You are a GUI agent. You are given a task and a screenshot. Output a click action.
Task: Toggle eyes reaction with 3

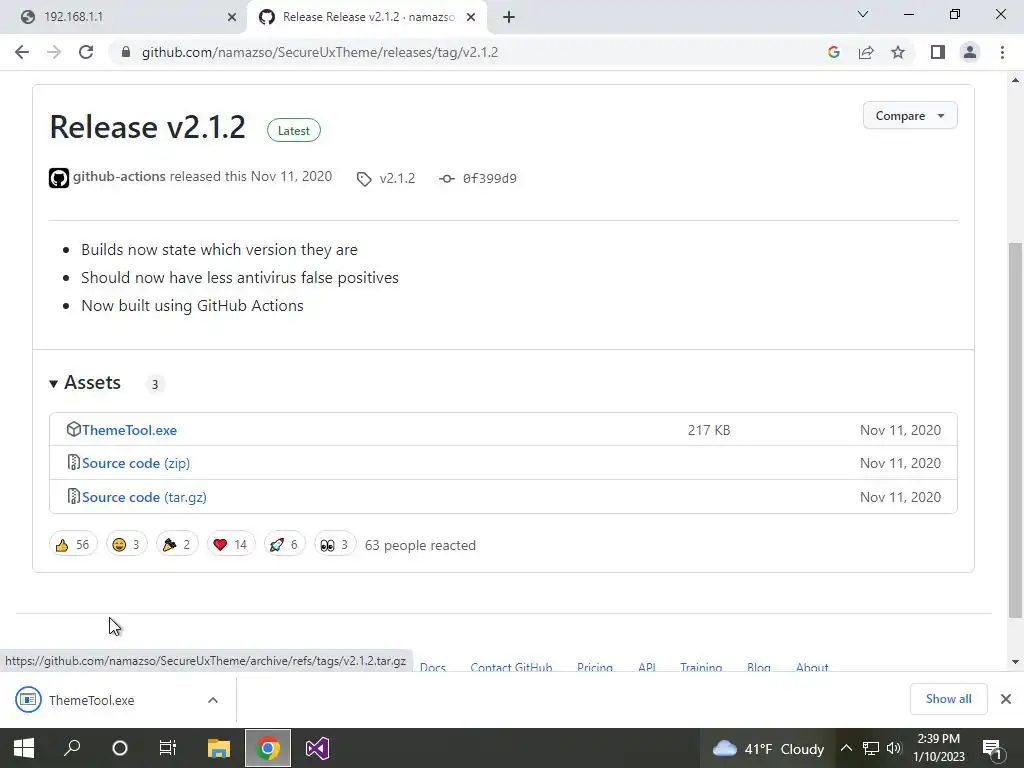335,544
